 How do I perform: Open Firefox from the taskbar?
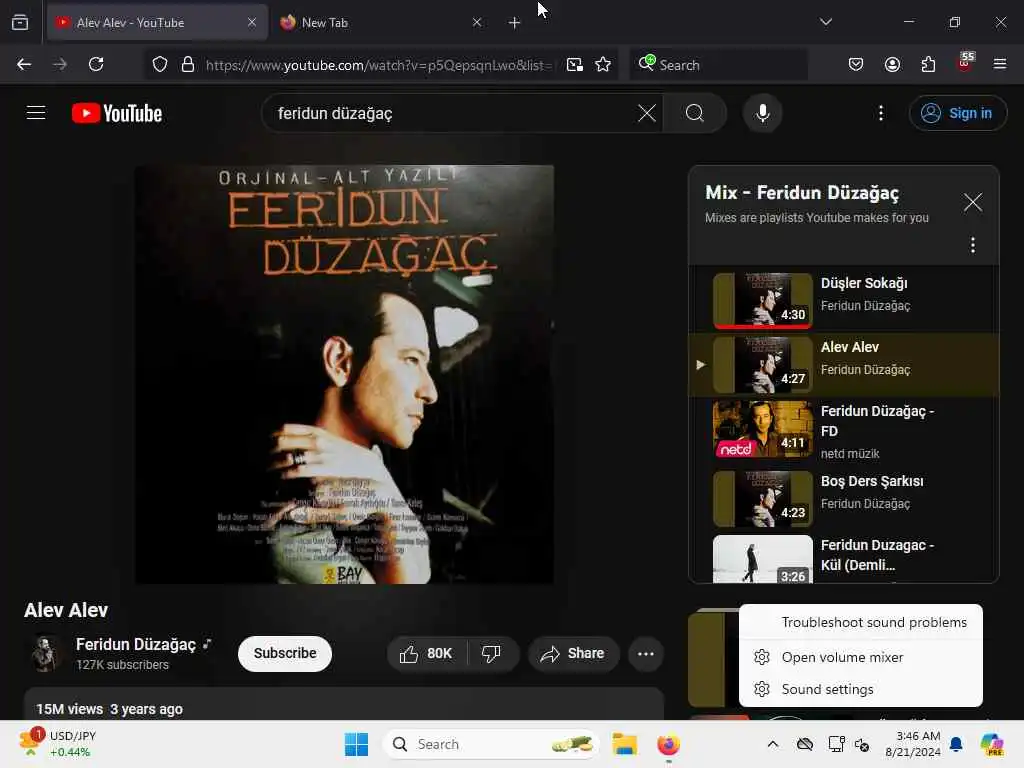click(668, 744)
